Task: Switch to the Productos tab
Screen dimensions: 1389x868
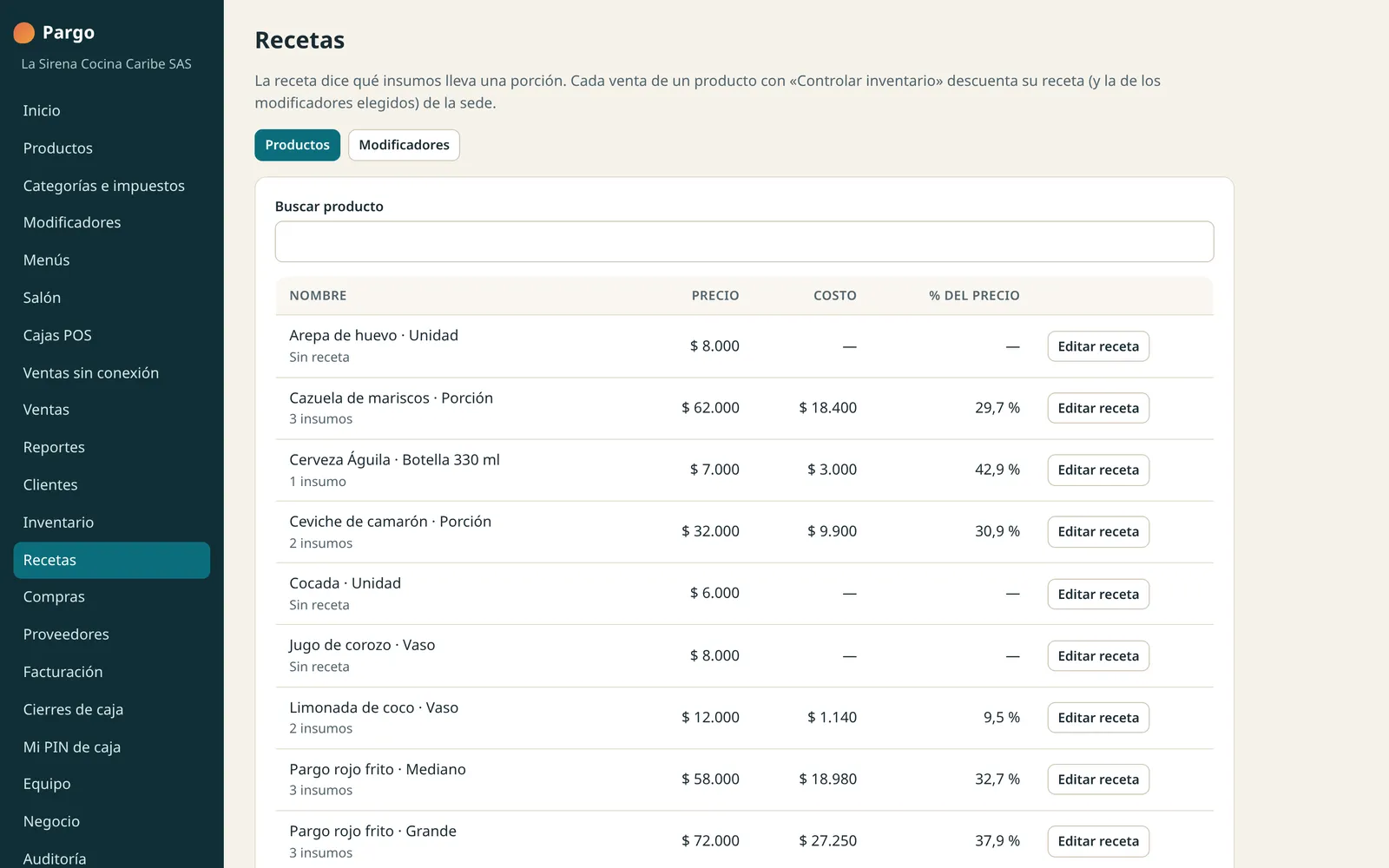Action: 297,145
